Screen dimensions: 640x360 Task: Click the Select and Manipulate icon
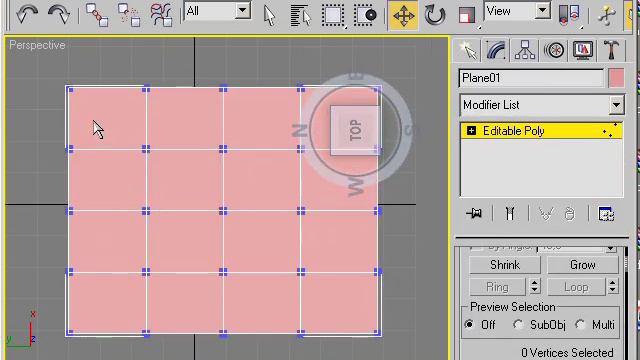pyautogui.click(x=607, y=16)
